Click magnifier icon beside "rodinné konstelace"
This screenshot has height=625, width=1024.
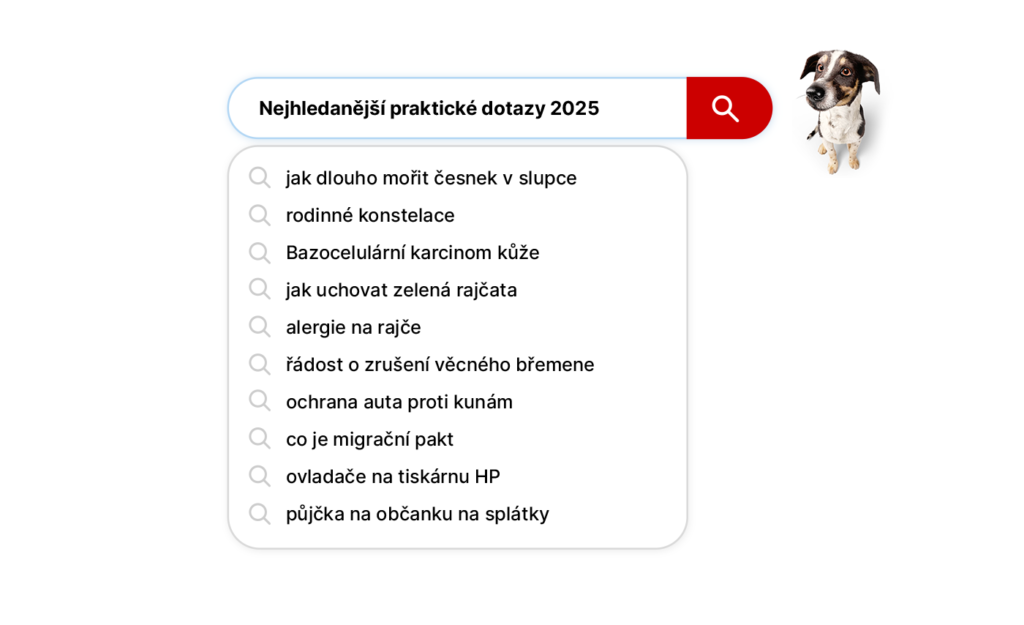point(260,215)
